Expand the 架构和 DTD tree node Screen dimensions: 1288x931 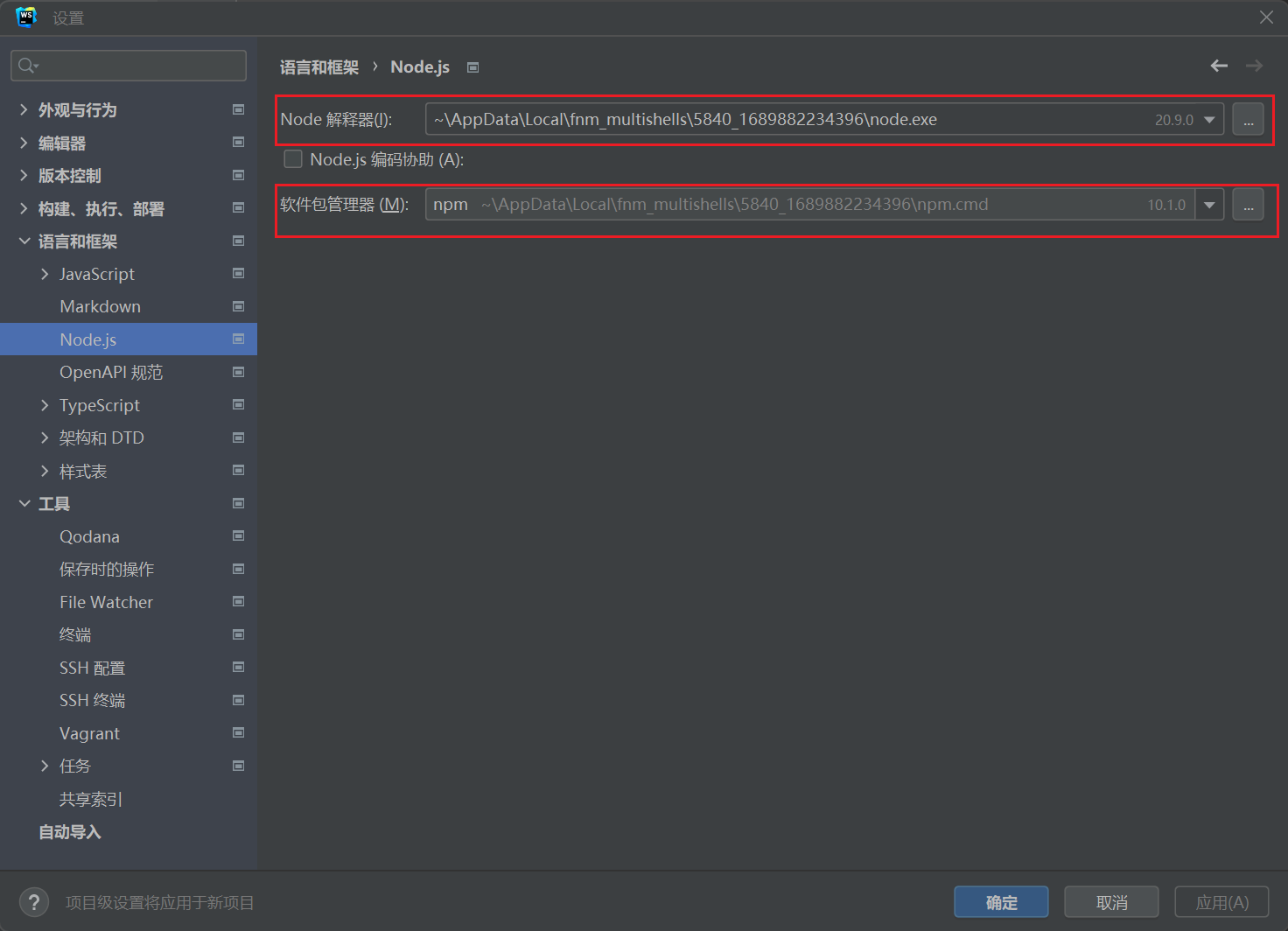45,437
